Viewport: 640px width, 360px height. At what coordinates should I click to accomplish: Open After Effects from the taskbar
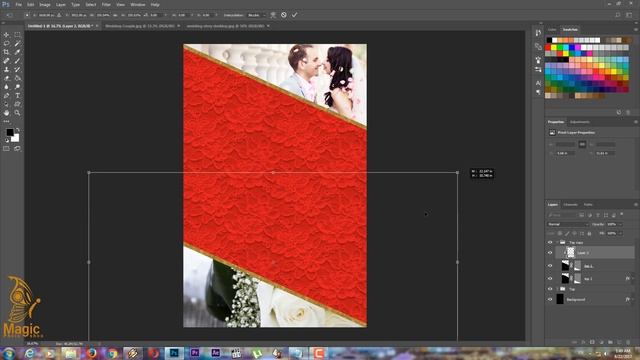click(216, 353)
